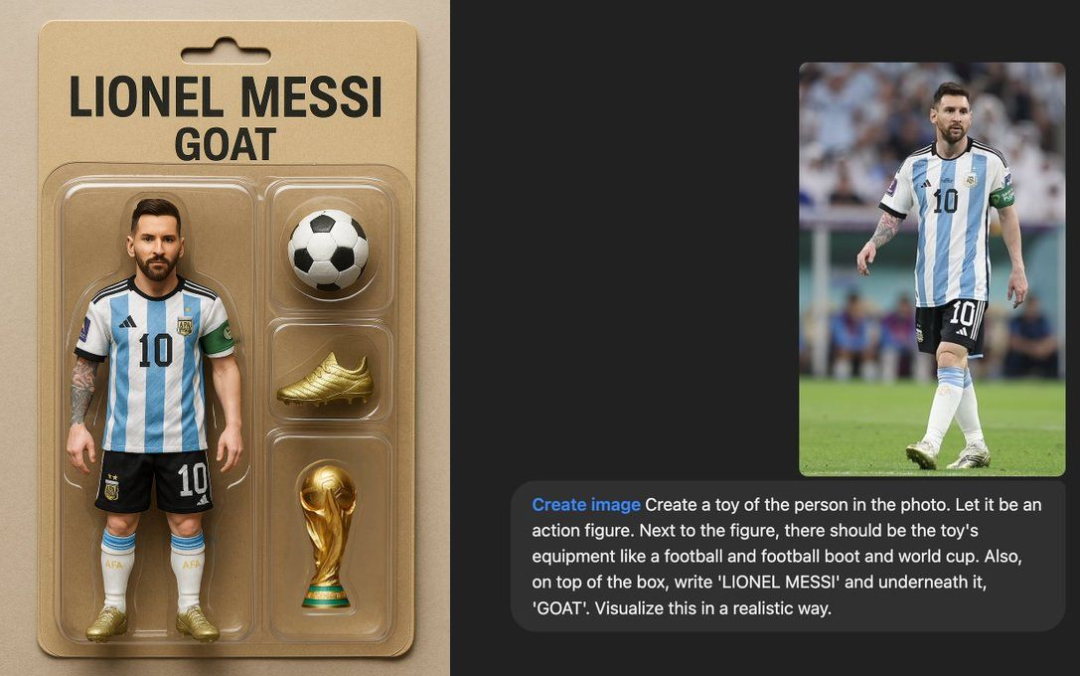Click the tattooed arm of the action figure
The height and width of the screenshot is (676, 1080).
pyautogui.click(x=82, y=391)
